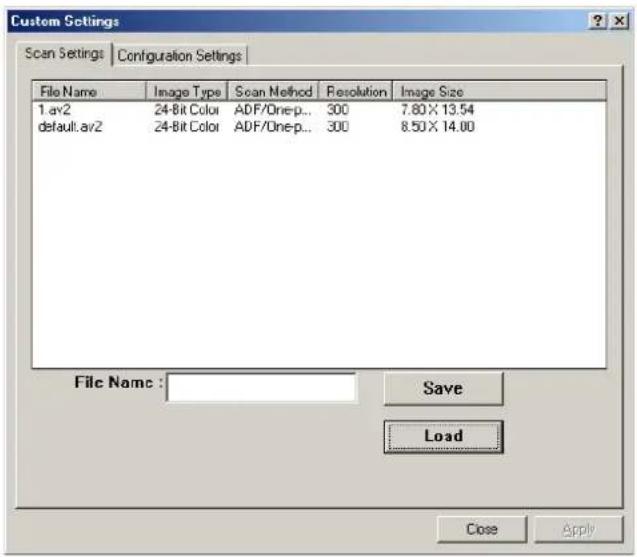The height and width of the screenshot is (557, 637).
Task: Sort by the File Name column header
Action: coord(89,91)
